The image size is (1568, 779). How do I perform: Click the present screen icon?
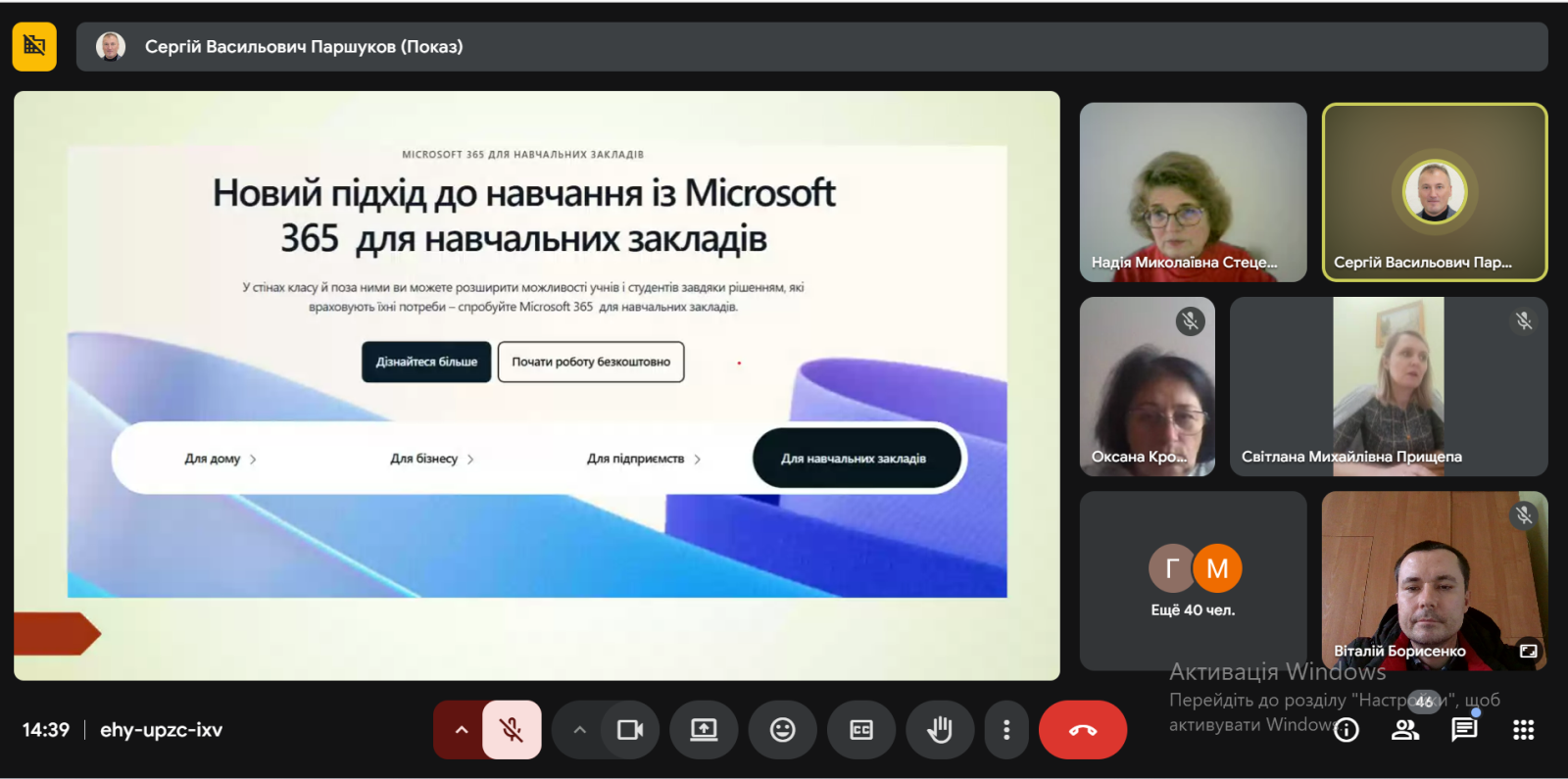tap(704, 730)
